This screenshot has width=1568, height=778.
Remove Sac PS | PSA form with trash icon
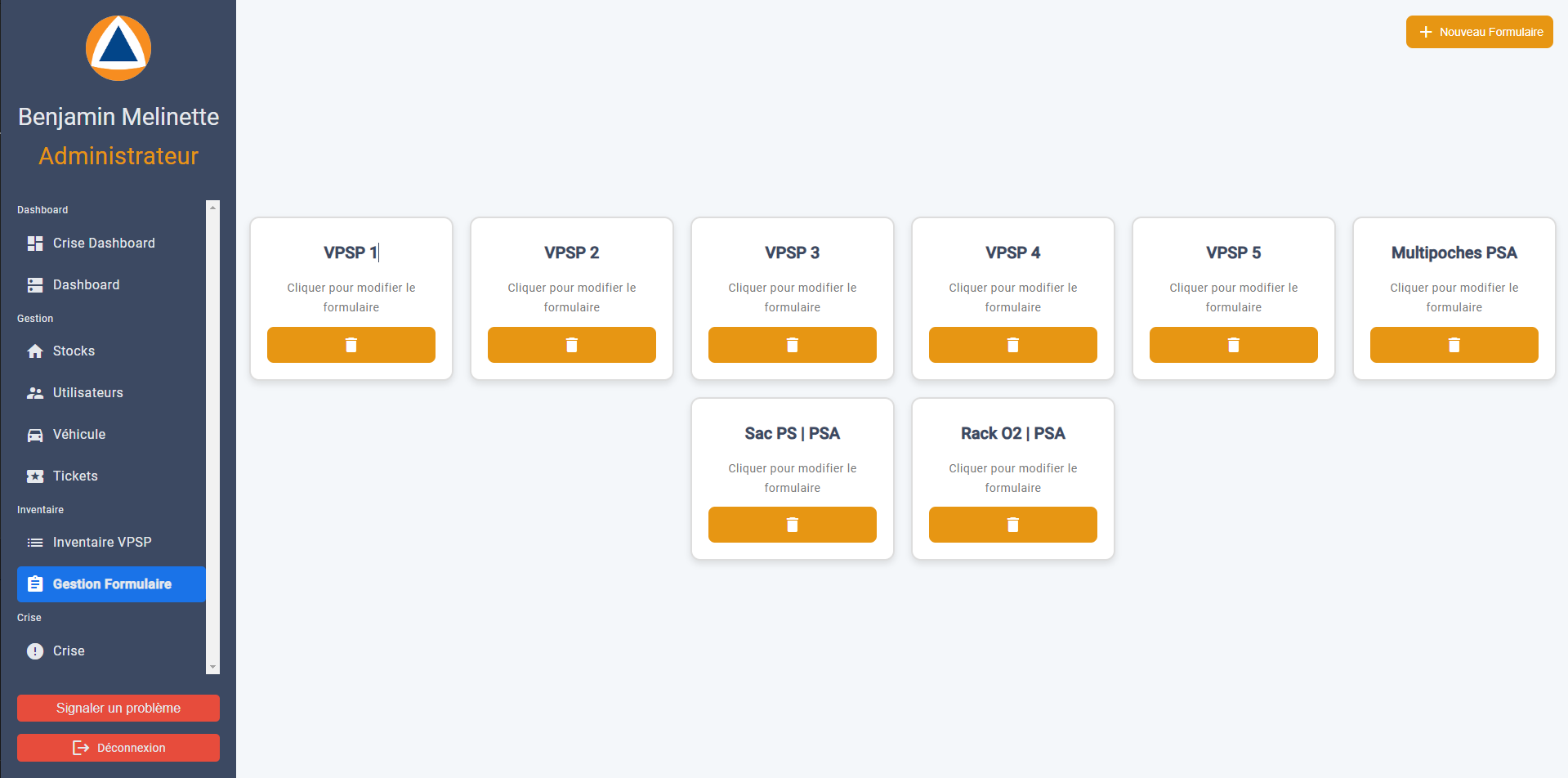pos(792,525)
